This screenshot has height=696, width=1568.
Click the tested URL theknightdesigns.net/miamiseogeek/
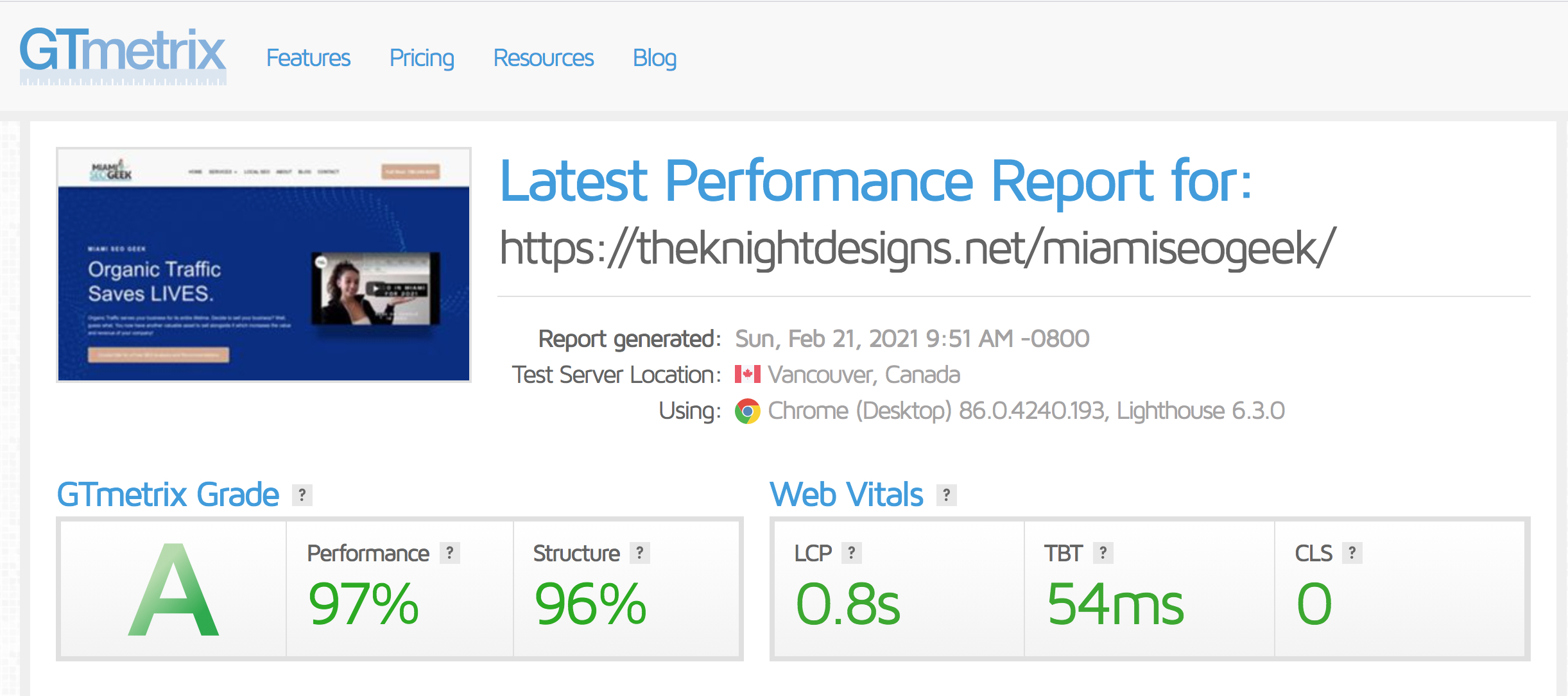point(918,248)
